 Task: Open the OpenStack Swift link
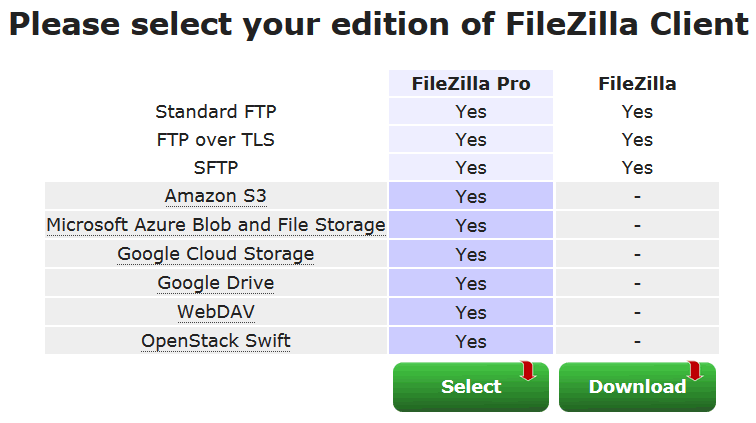pos(216,341)
